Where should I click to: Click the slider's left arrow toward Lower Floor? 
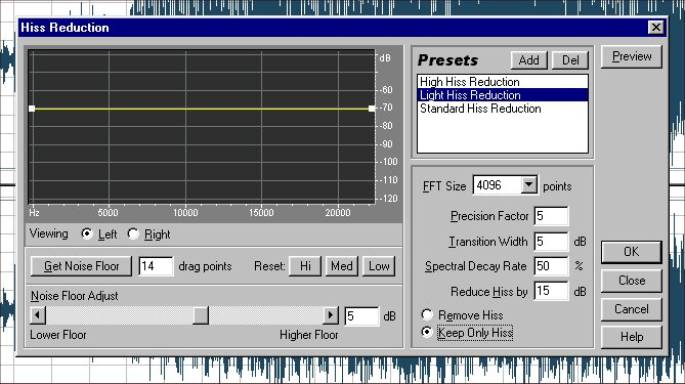tap(38, 315)
